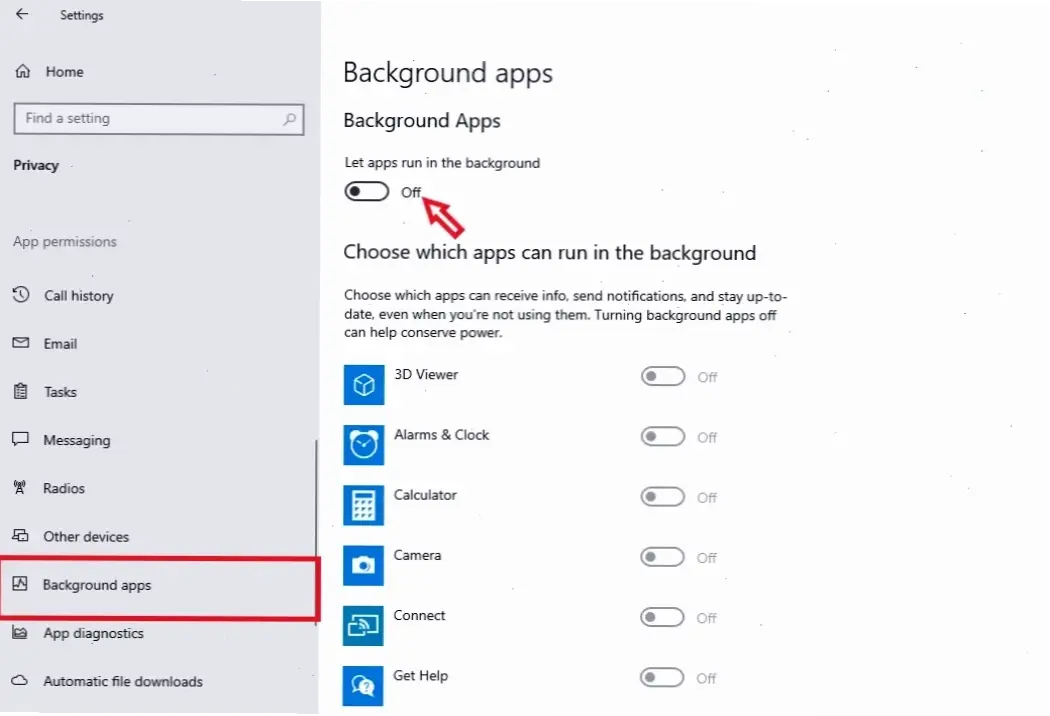Go back using the back arrow
The width and height of the screenshot is (1050, 716).
[22, 15]
